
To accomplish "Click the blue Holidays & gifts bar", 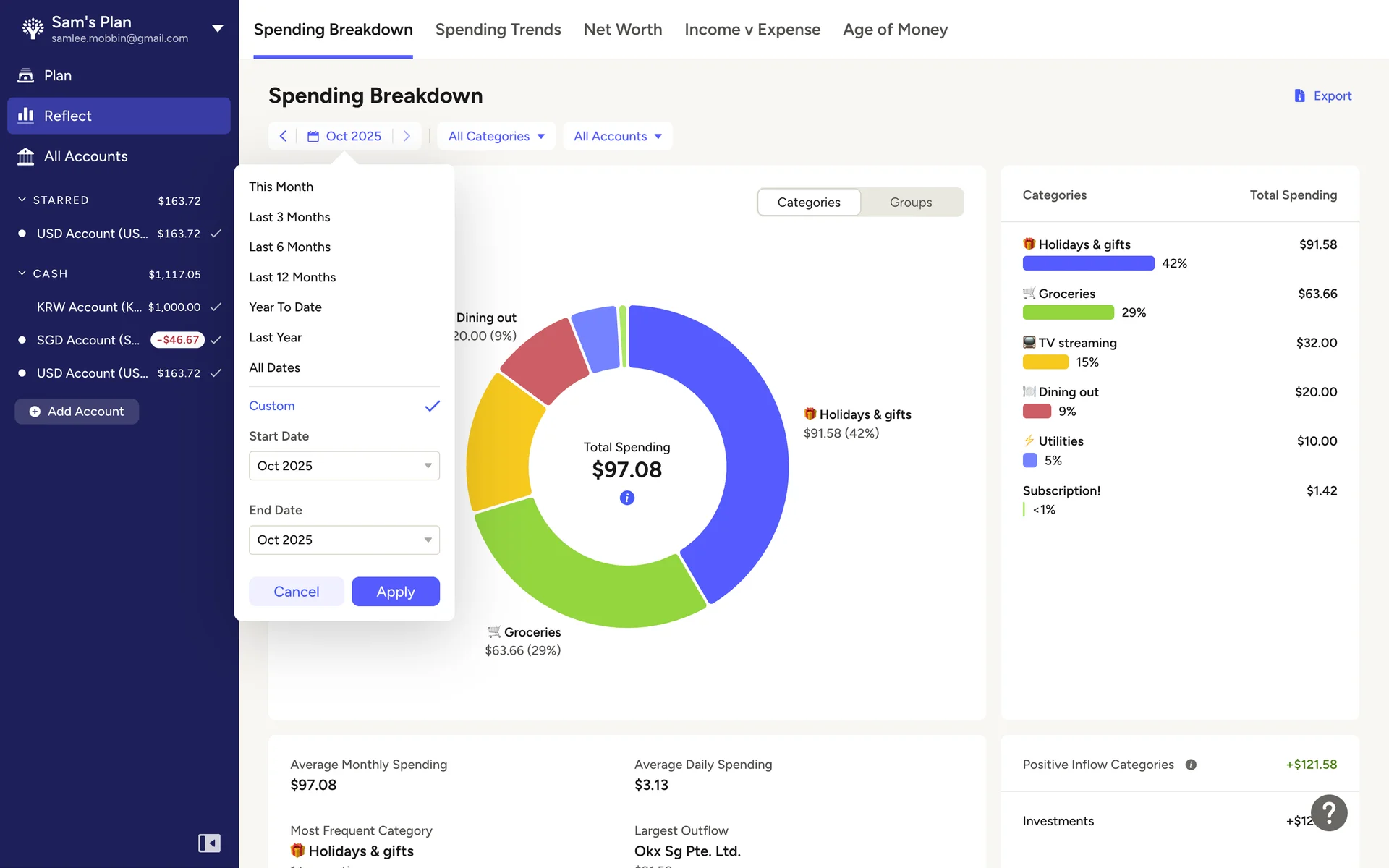I will click(1088, 263).
